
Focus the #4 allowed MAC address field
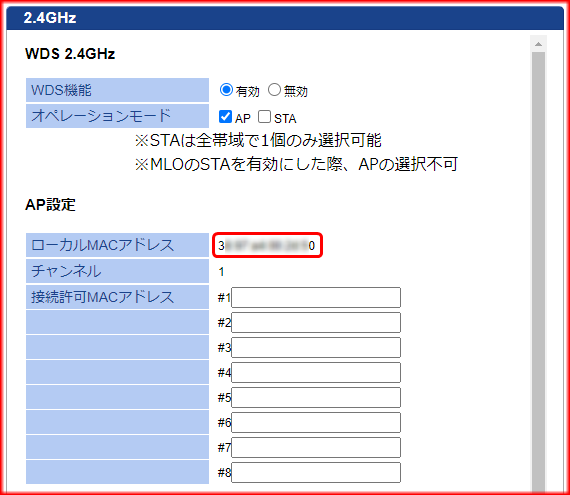click(316, 372)
